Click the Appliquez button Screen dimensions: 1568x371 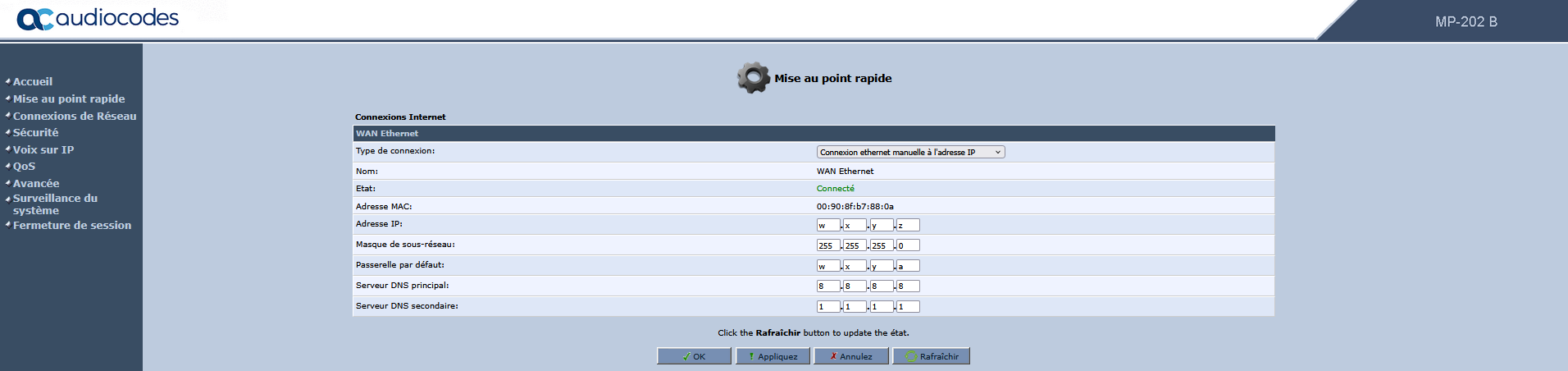(x=773, y=356)
